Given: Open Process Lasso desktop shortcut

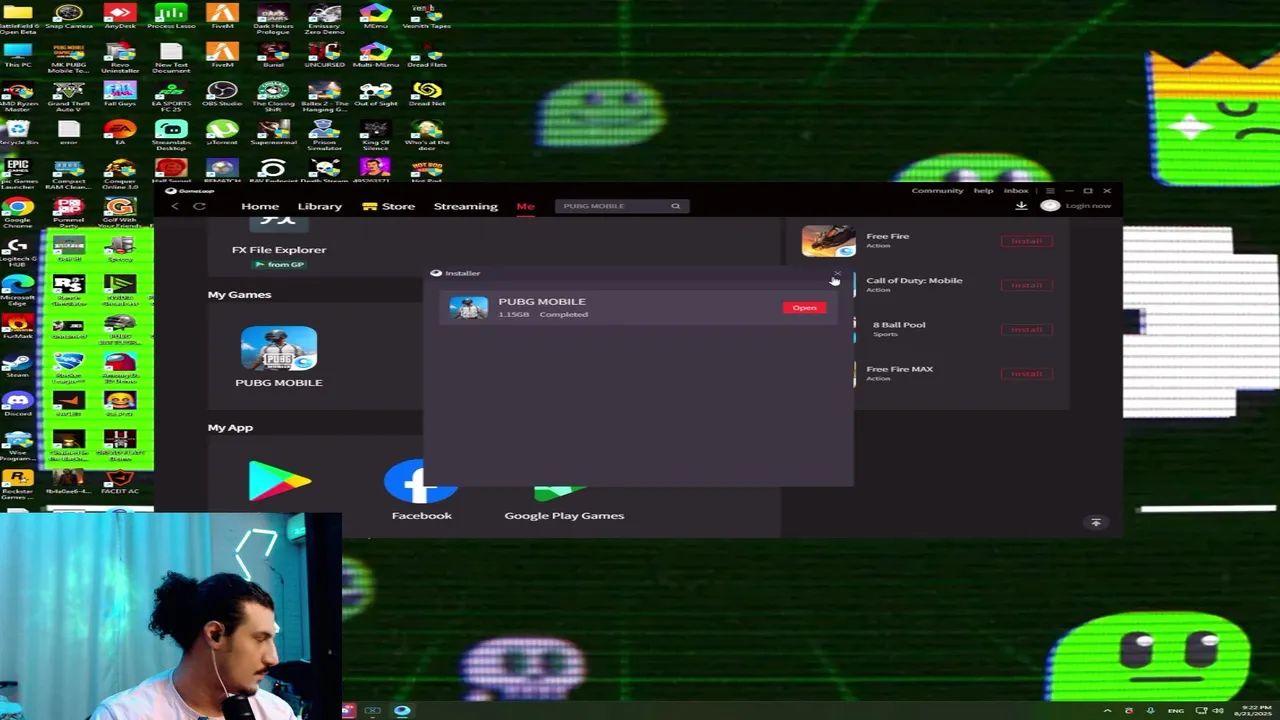Looking at the screenshot, I should coord(171,17).
